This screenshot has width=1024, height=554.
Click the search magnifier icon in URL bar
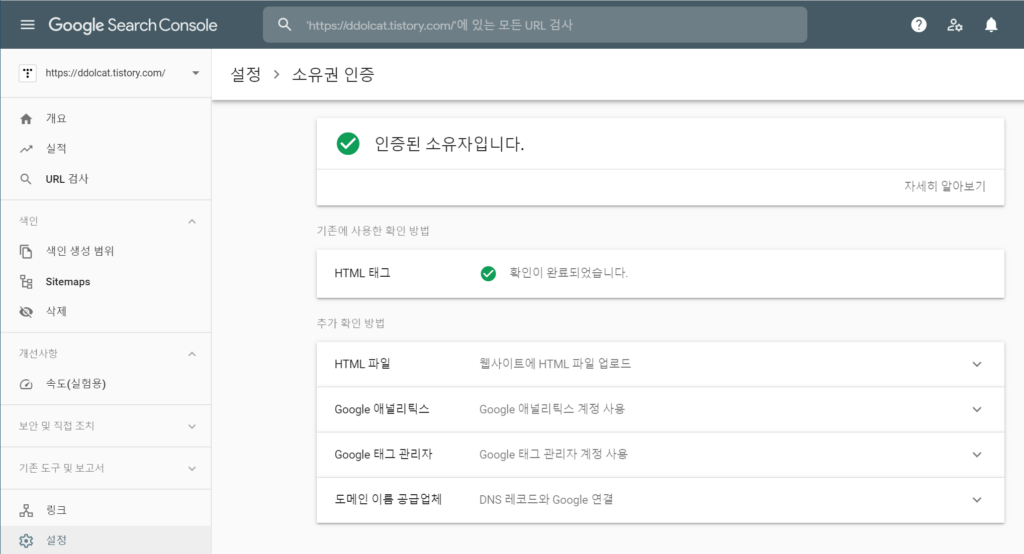click(x=285, y=25)
